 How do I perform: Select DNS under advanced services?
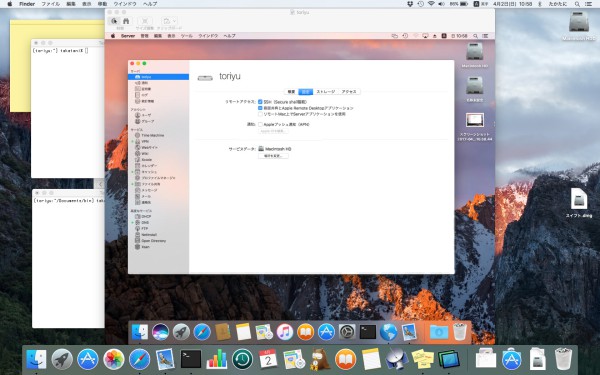[158, 222]
